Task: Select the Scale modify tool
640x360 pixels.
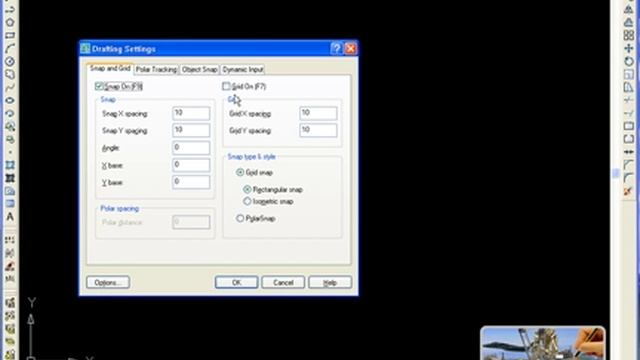Action: coord(629,75)
